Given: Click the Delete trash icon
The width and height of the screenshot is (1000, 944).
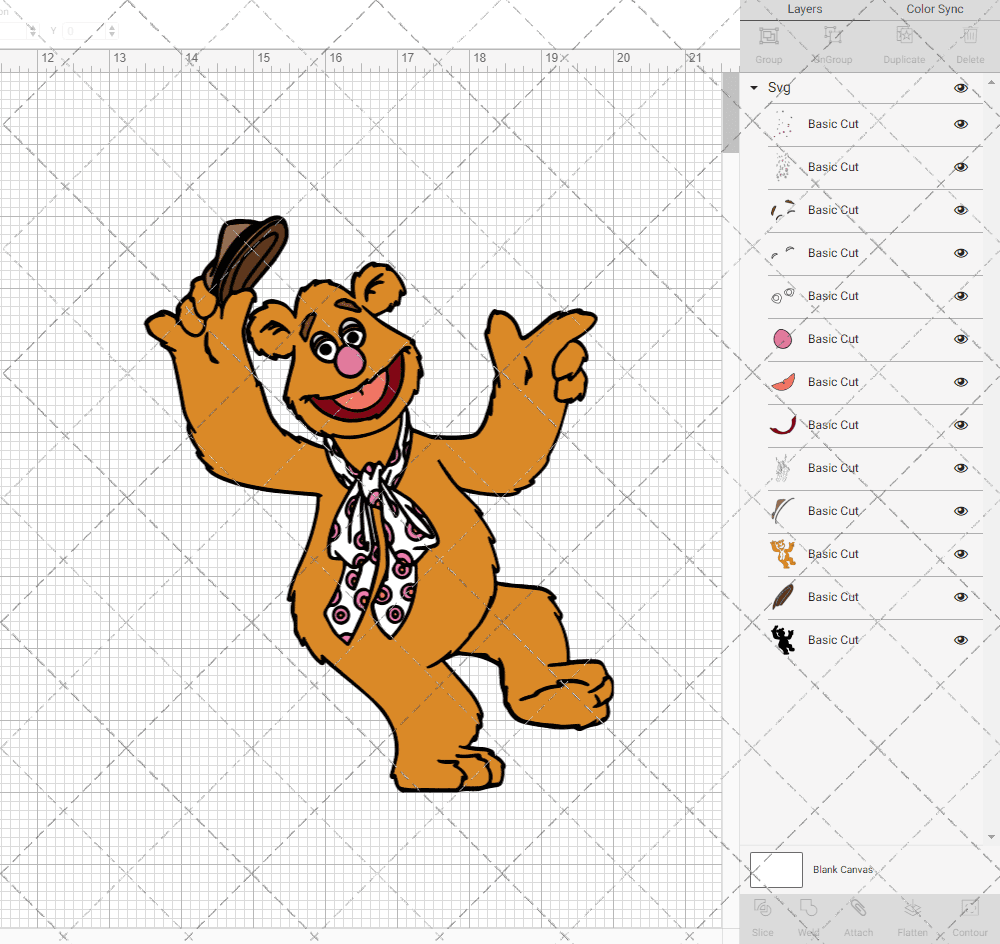Looking at the screenshot, I should 970,36.
